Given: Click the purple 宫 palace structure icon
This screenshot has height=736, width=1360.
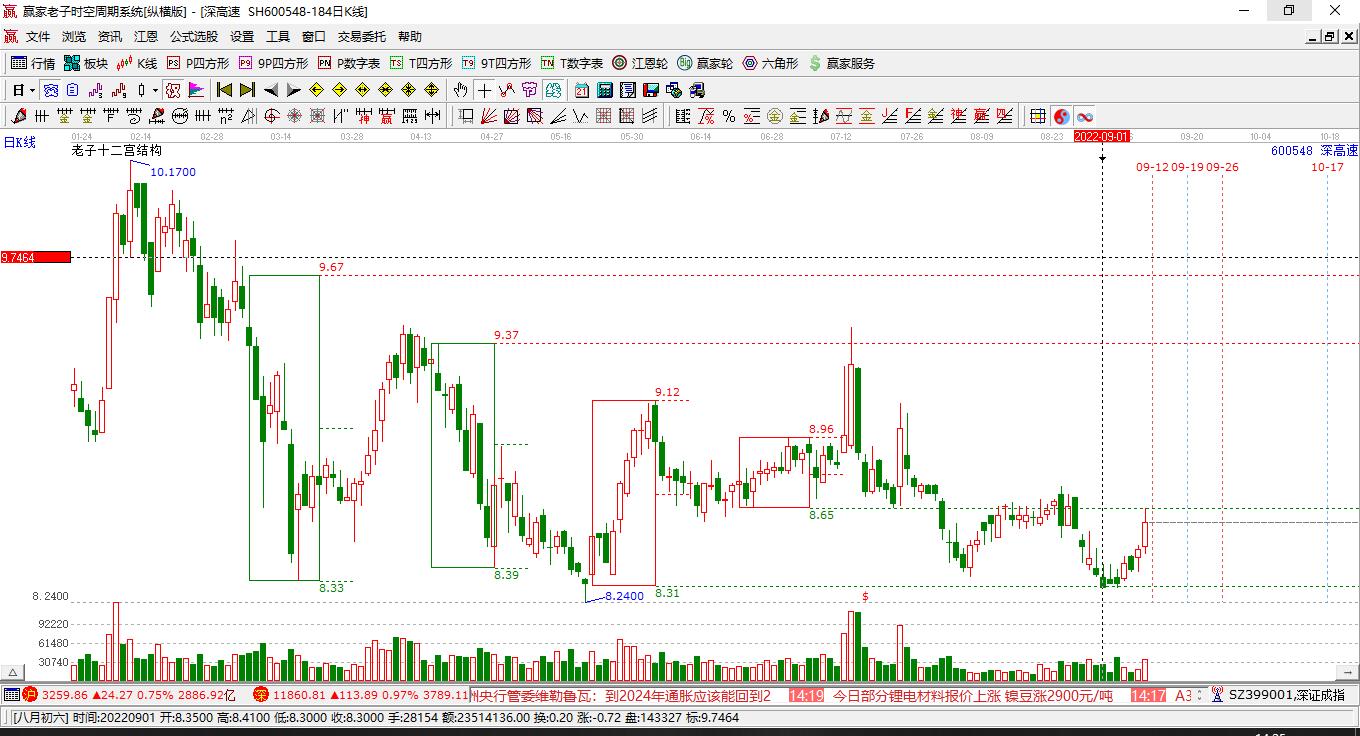Looking at the screenshot, I should point(528,90).
